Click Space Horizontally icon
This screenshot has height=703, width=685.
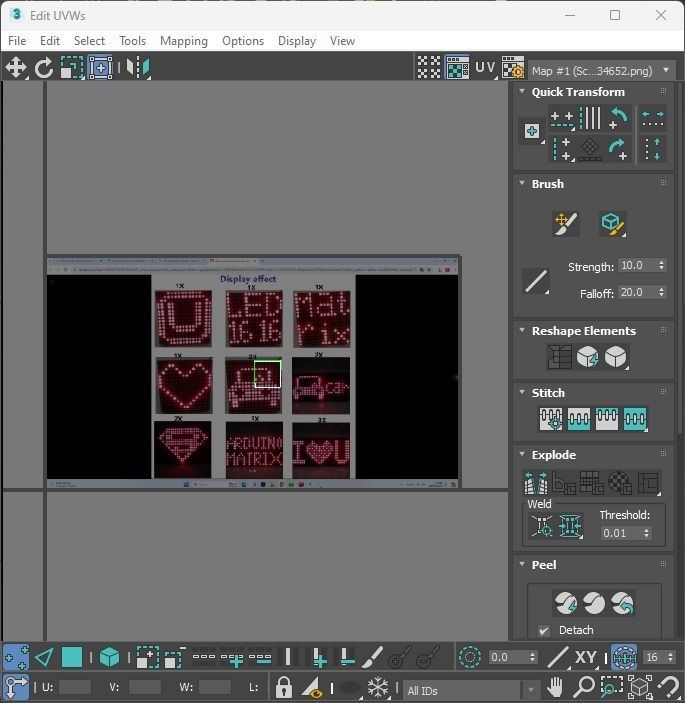653,119
